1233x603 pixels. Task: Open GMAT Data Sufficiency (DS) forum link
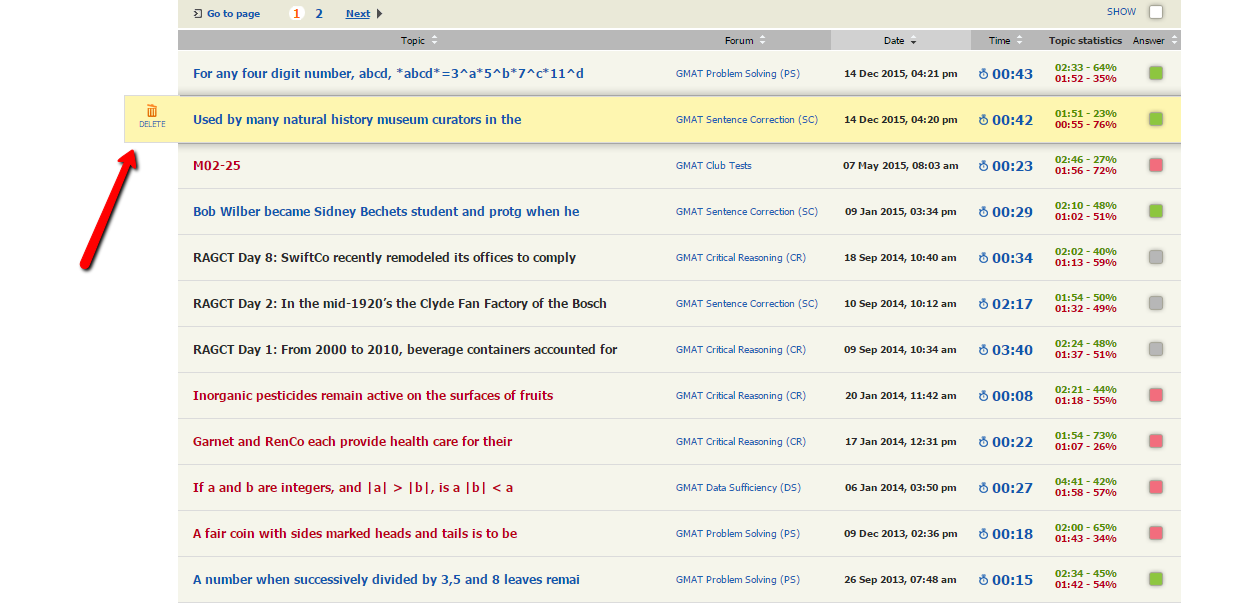coord(740,488)
